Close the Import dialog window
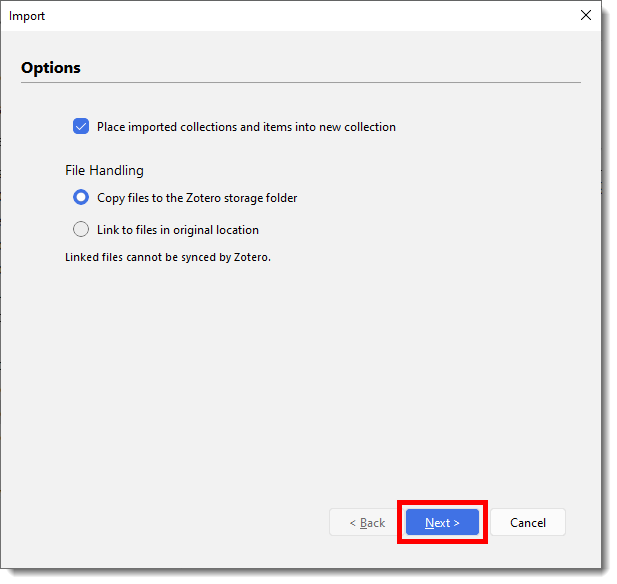The image size is (617, 584). coord(585,15)
